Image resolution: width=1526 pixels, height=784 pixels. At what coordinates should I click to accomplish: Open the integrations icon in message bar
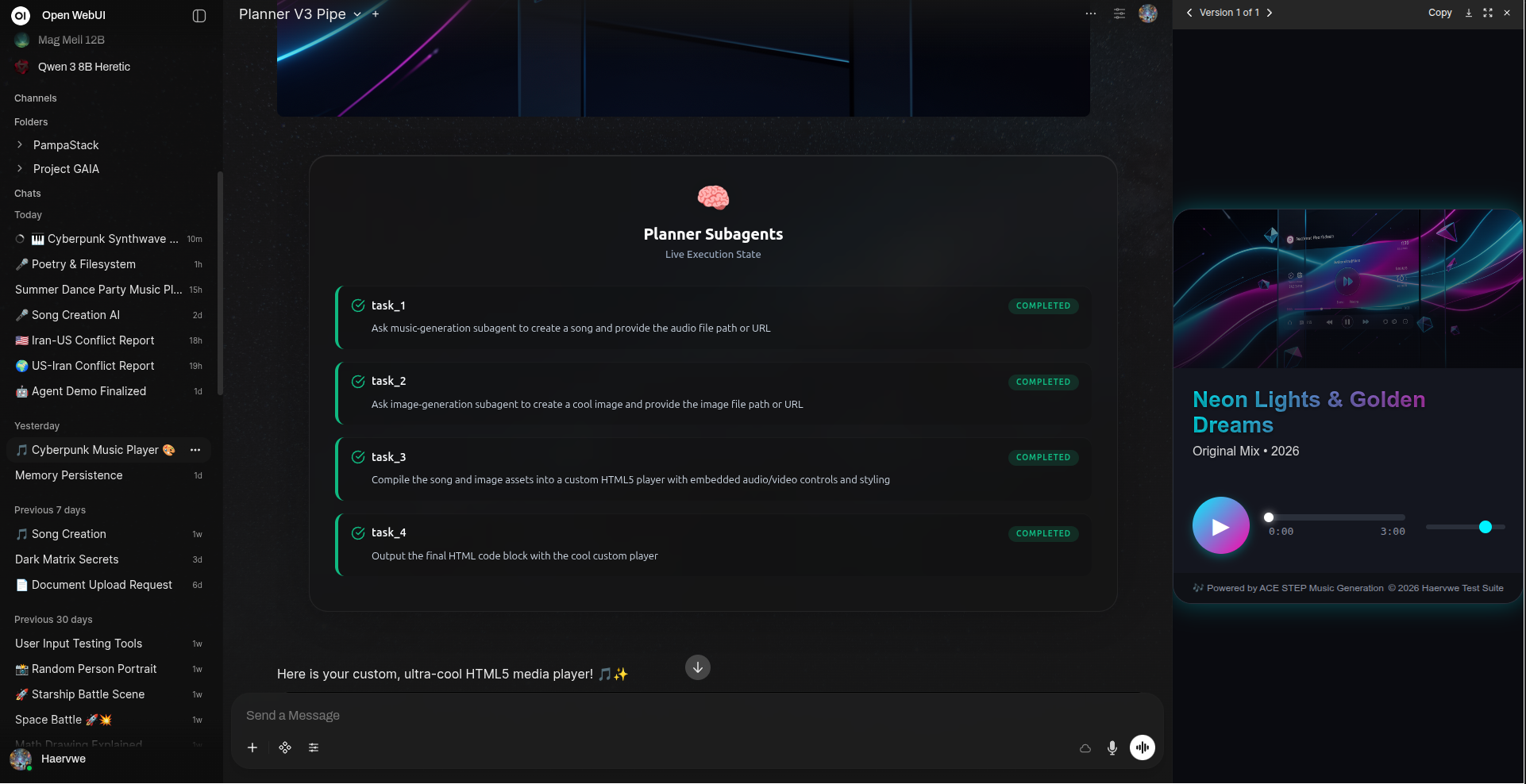285,747
